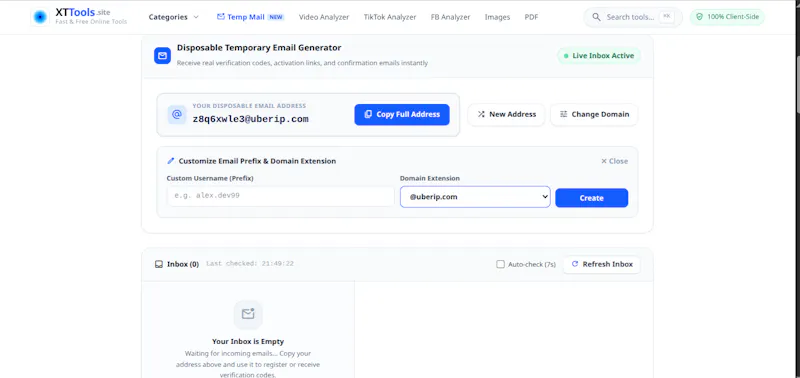Click the sliders icon on Change Domain

tap(563, 114)
